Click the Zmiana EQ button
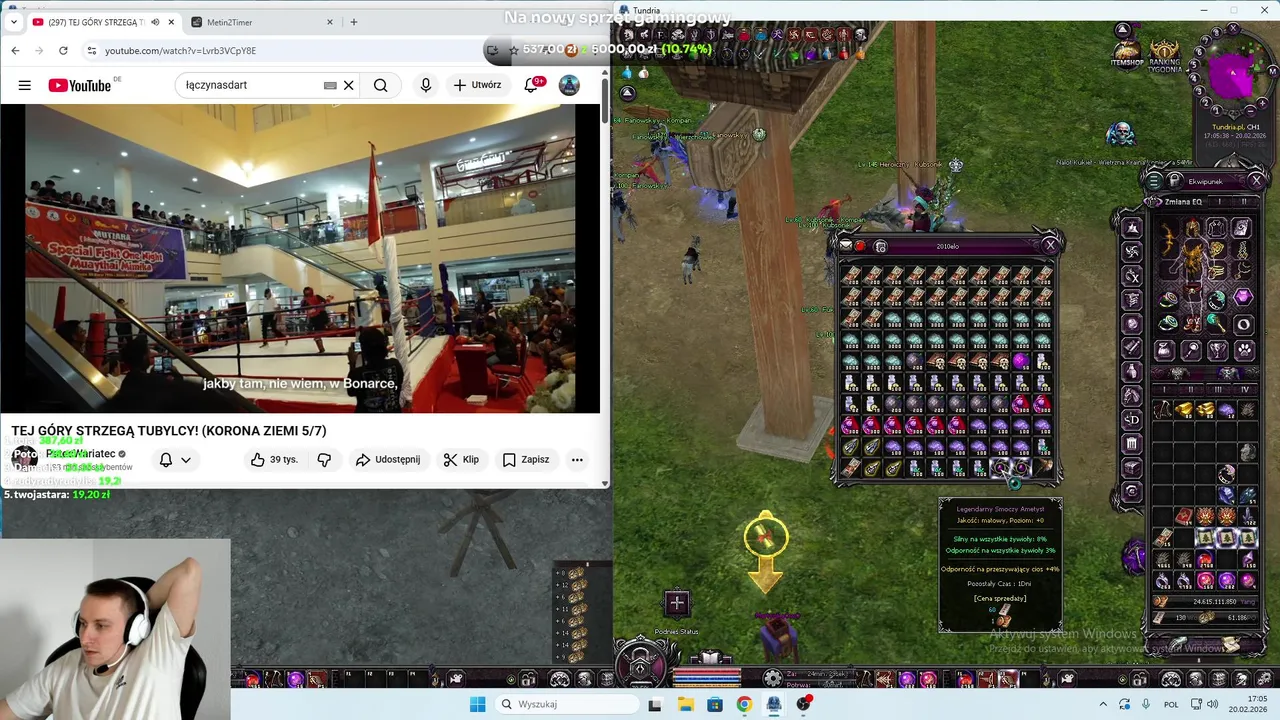This screenshot has width=1280, height=720. (1183, 201)
